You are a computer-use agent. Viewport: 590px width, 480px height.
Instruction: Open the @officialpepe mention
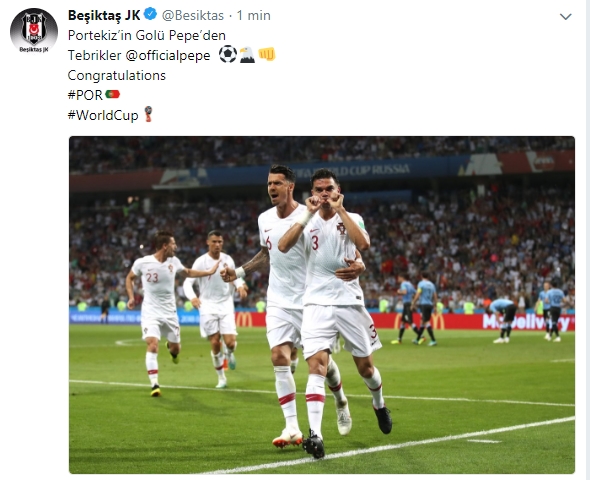168,55
